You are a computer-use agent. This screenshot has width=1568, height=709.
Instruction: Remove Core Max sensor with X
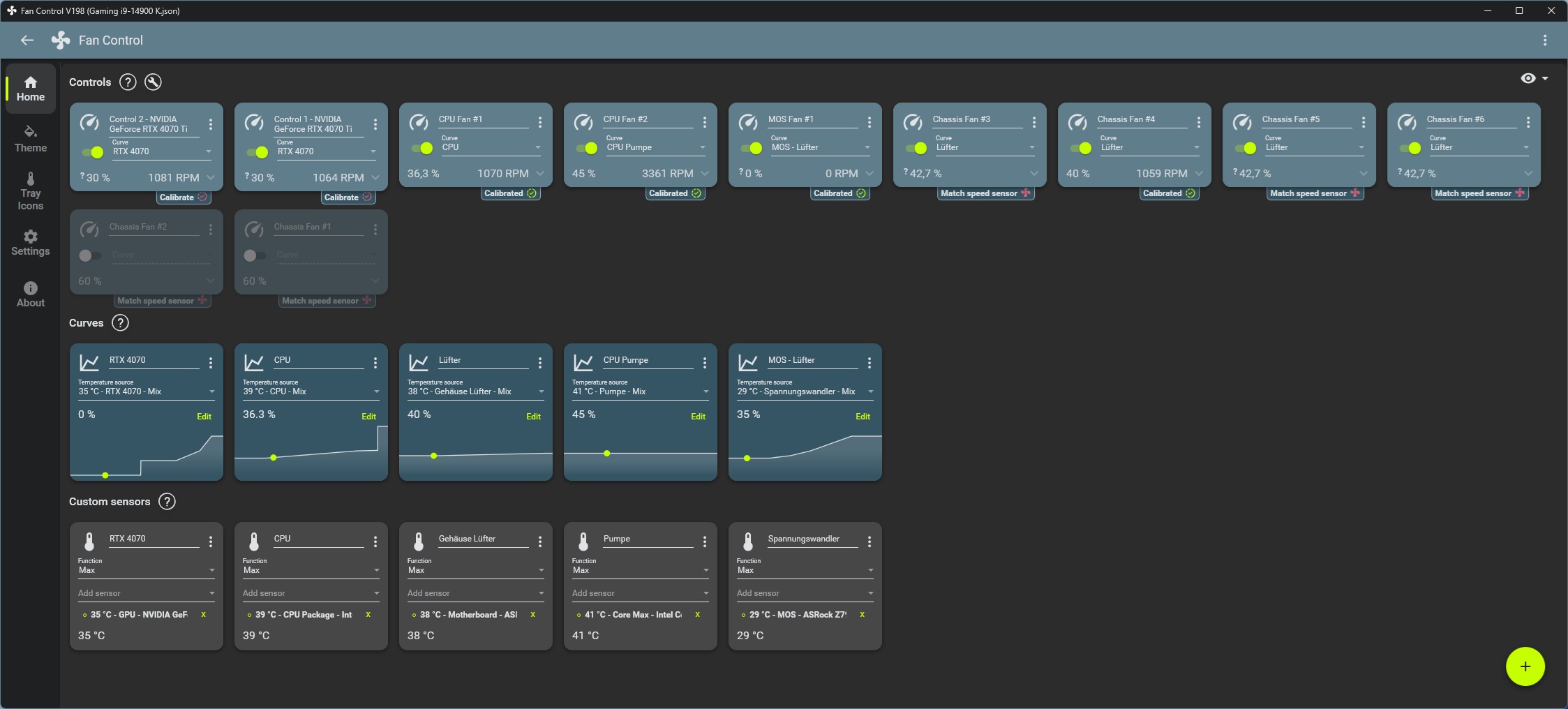[698, 615]
